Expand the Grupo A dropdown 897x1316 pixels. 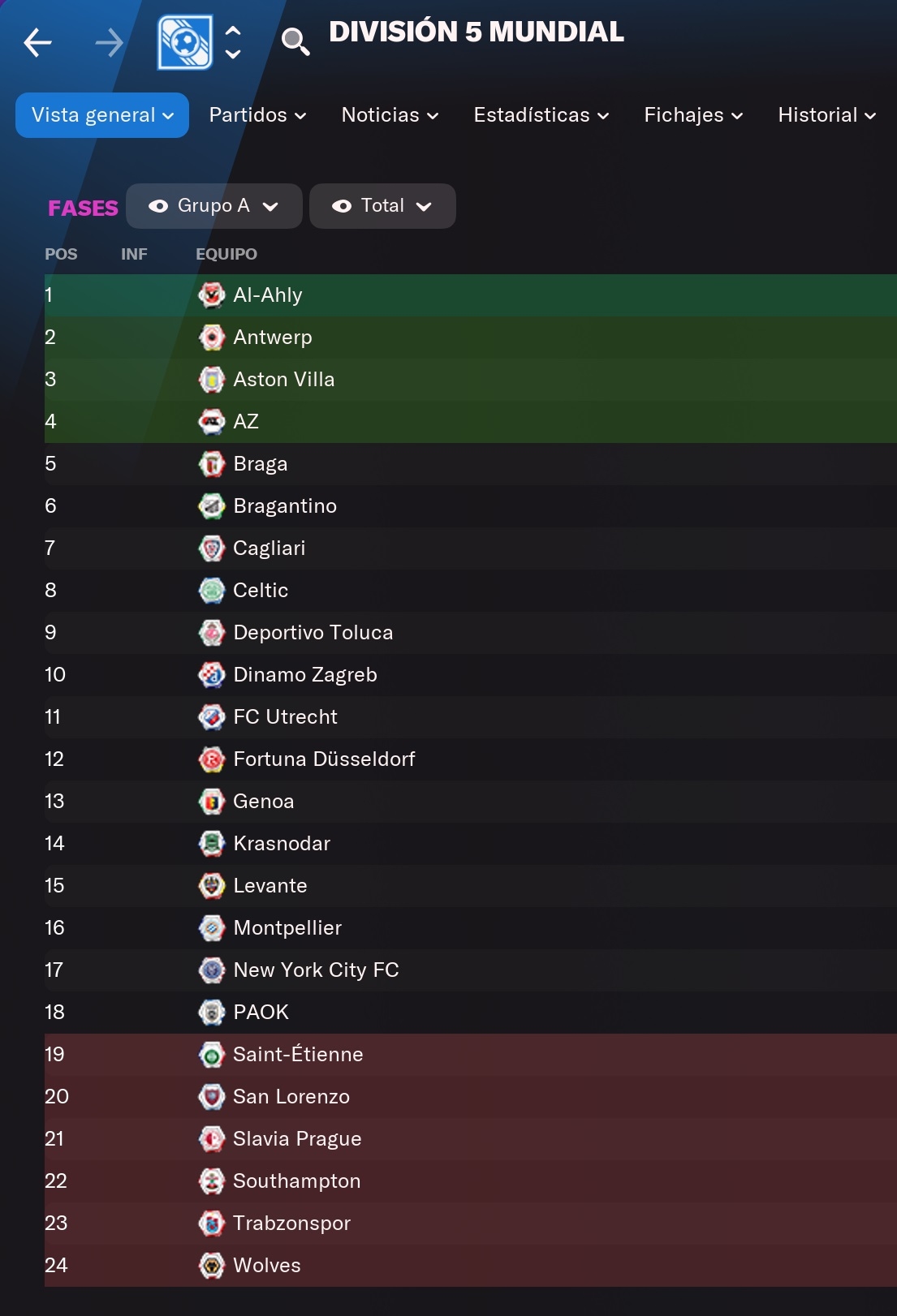(214, 206)
